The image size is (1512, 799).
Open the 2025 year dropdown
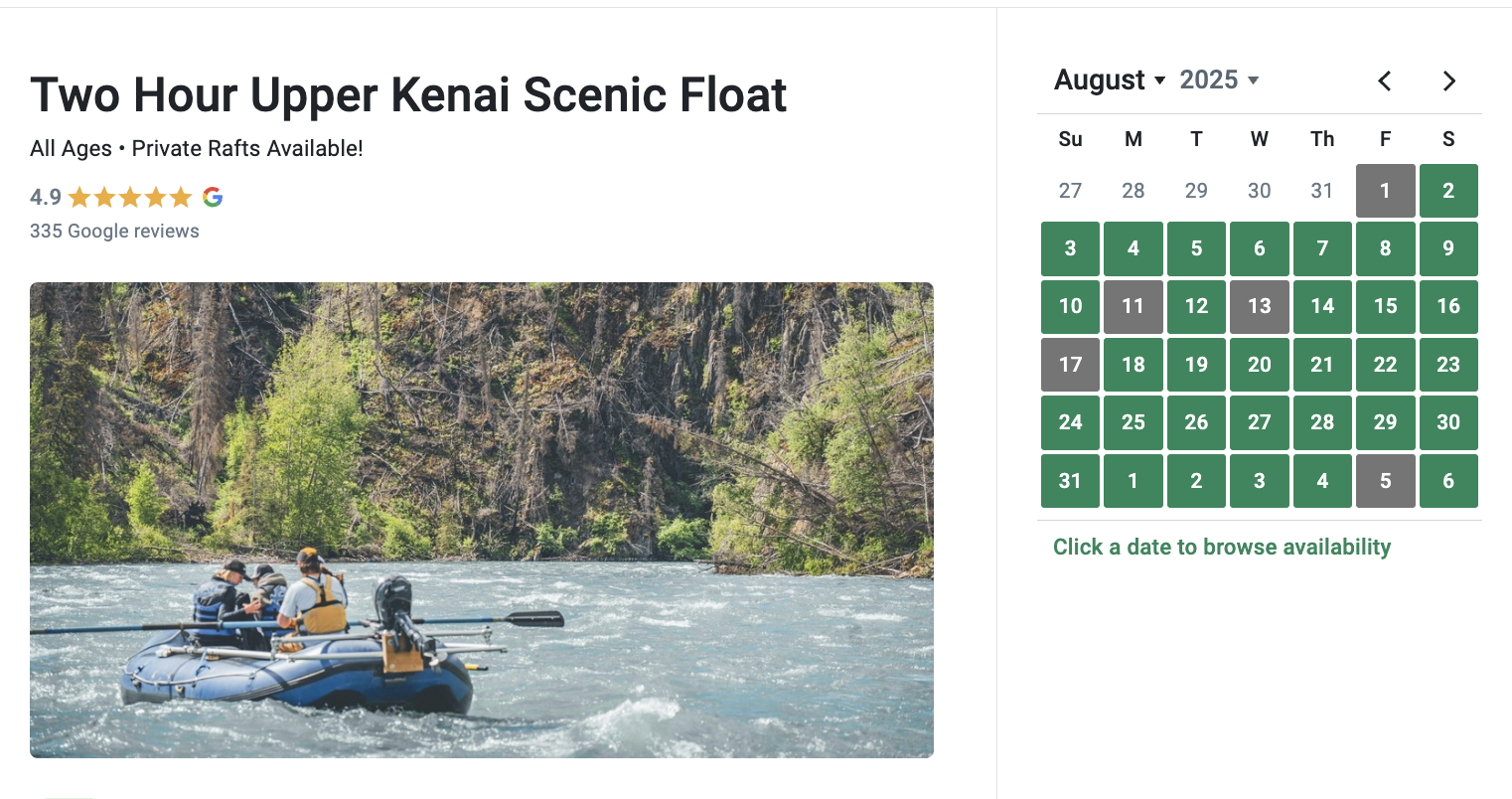pyautogui.click(x=1219, y=80)
